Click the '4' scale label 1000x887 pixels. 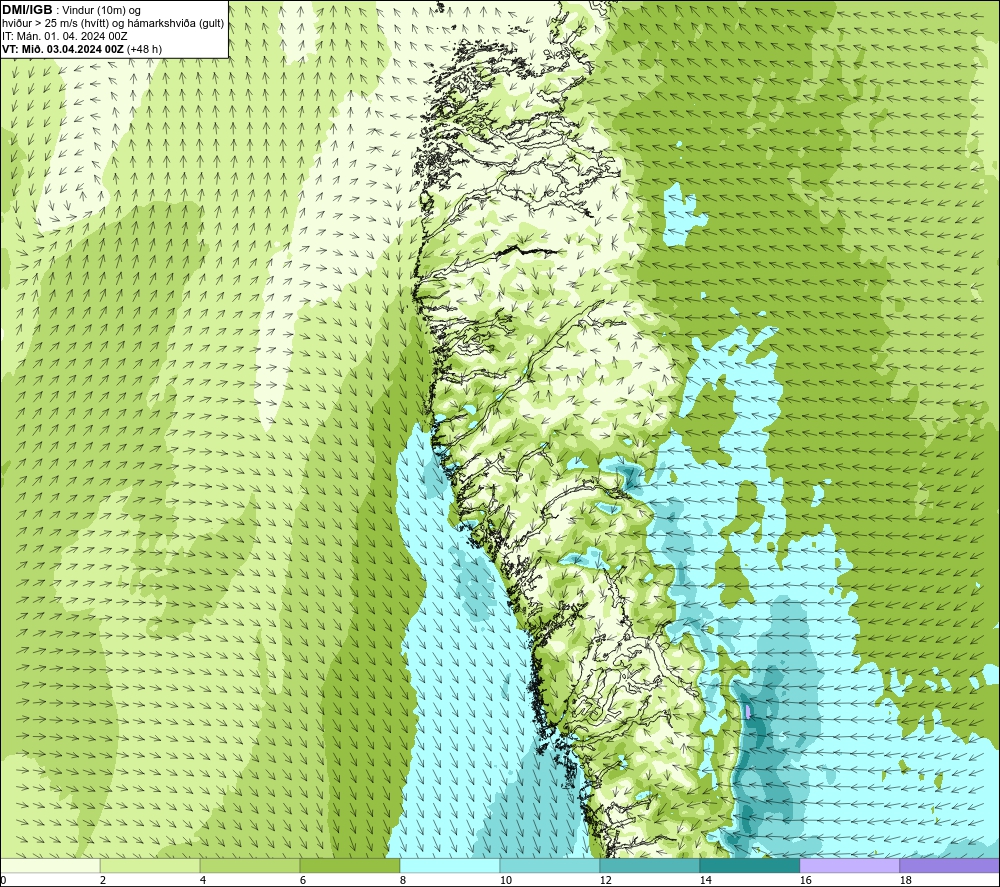point(203,880)
